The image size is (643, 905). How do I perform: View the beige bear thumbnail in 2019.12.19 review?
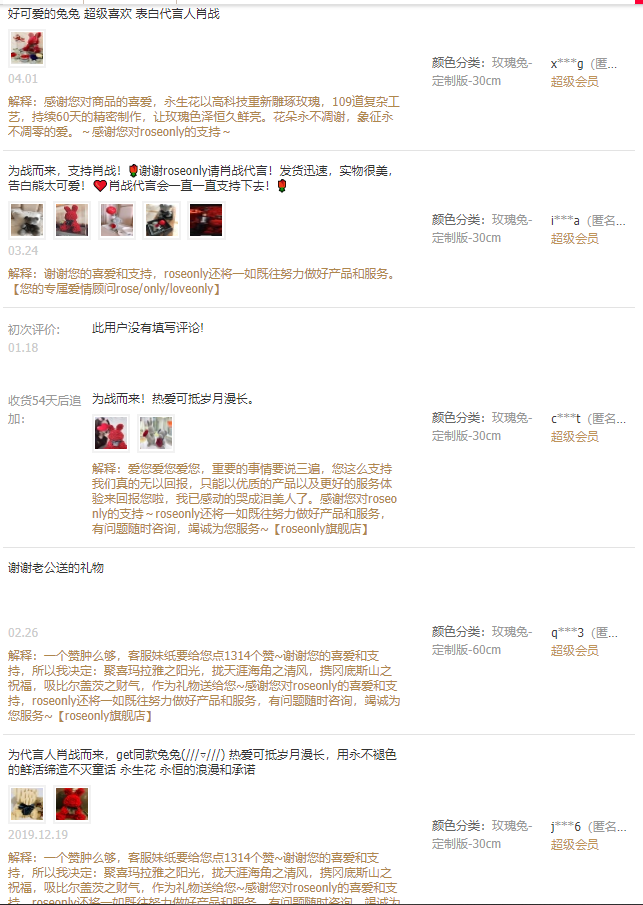[27, 804]
